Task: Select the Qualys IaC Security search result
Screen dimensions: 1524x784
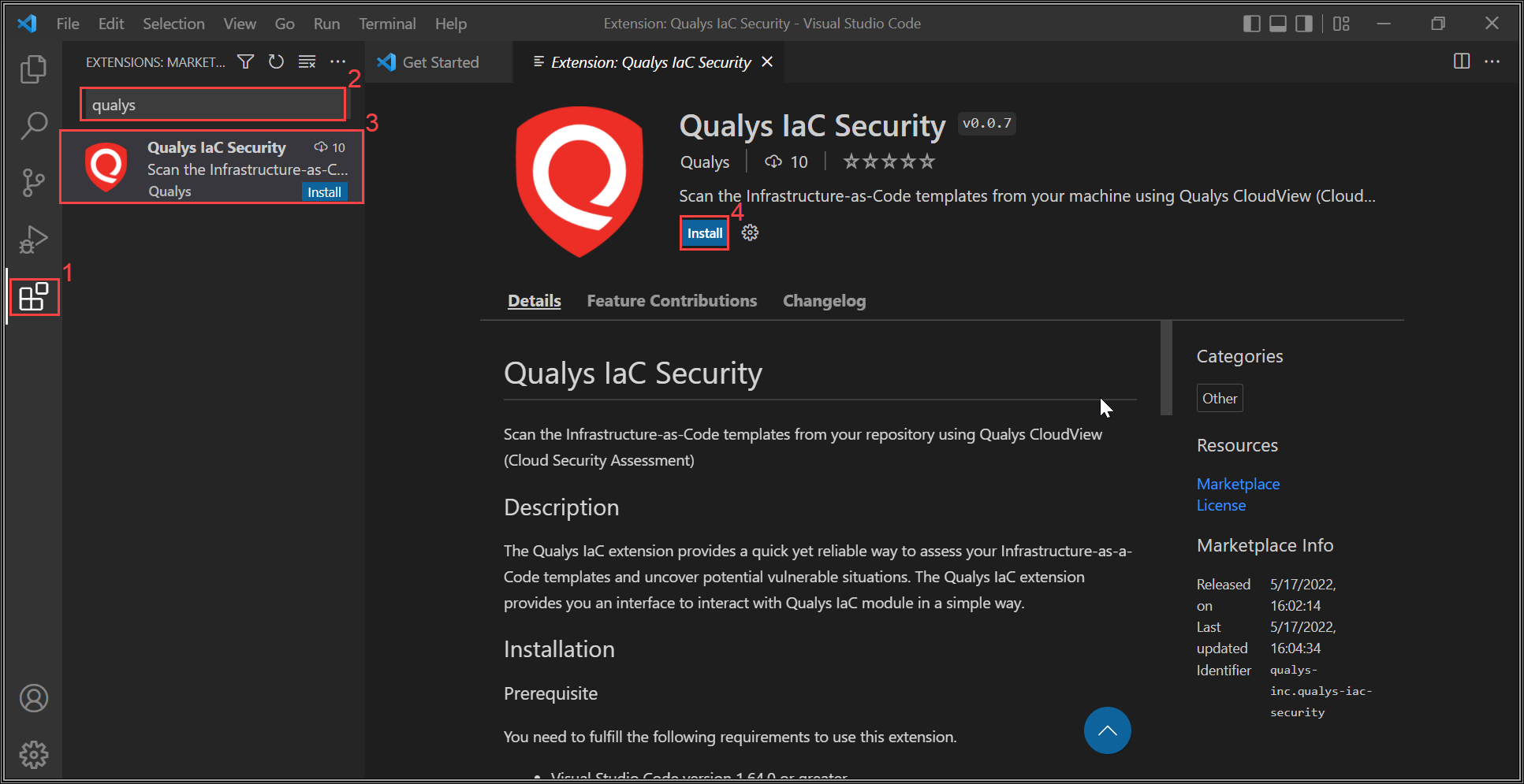Action: [212, 168]
